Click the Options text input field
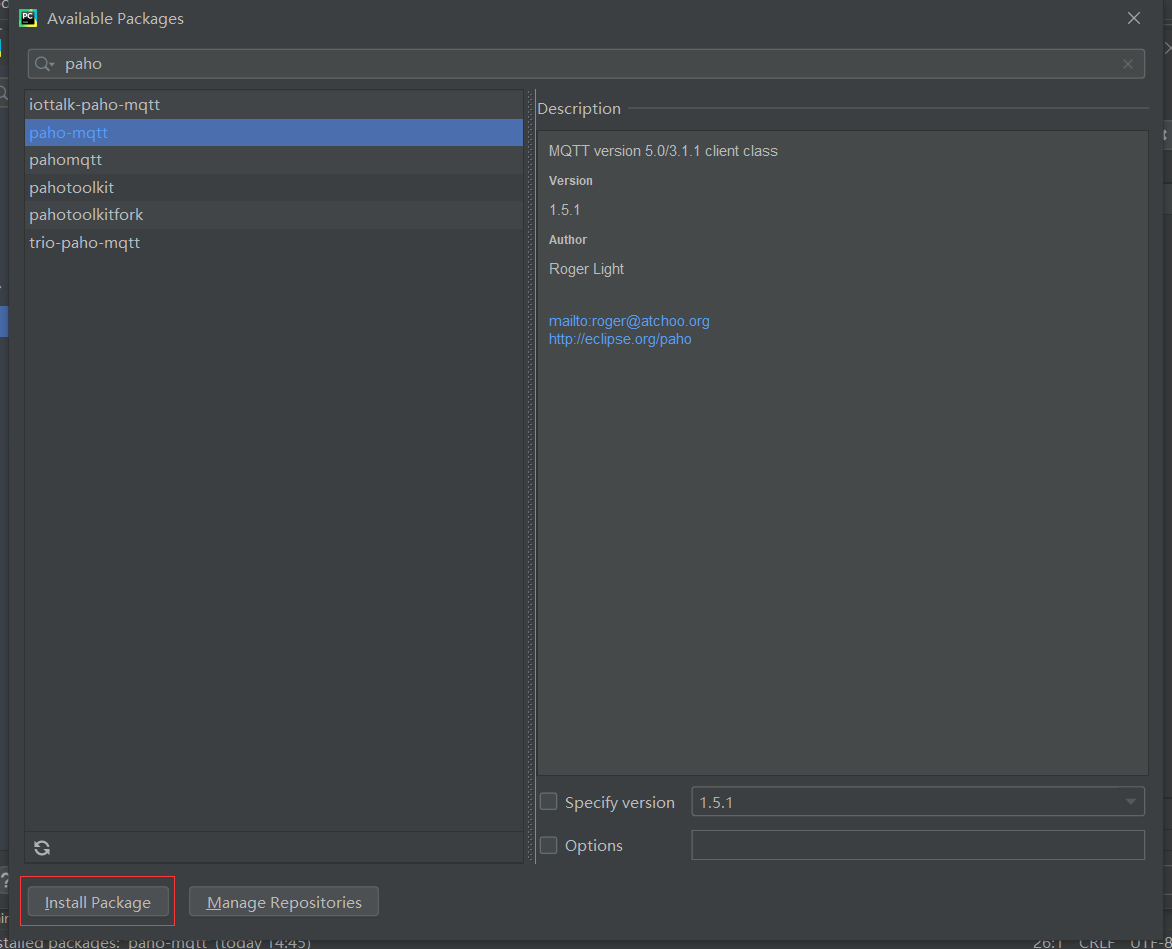This screenshot has width=1172, height=949. [x=918, y=845]
